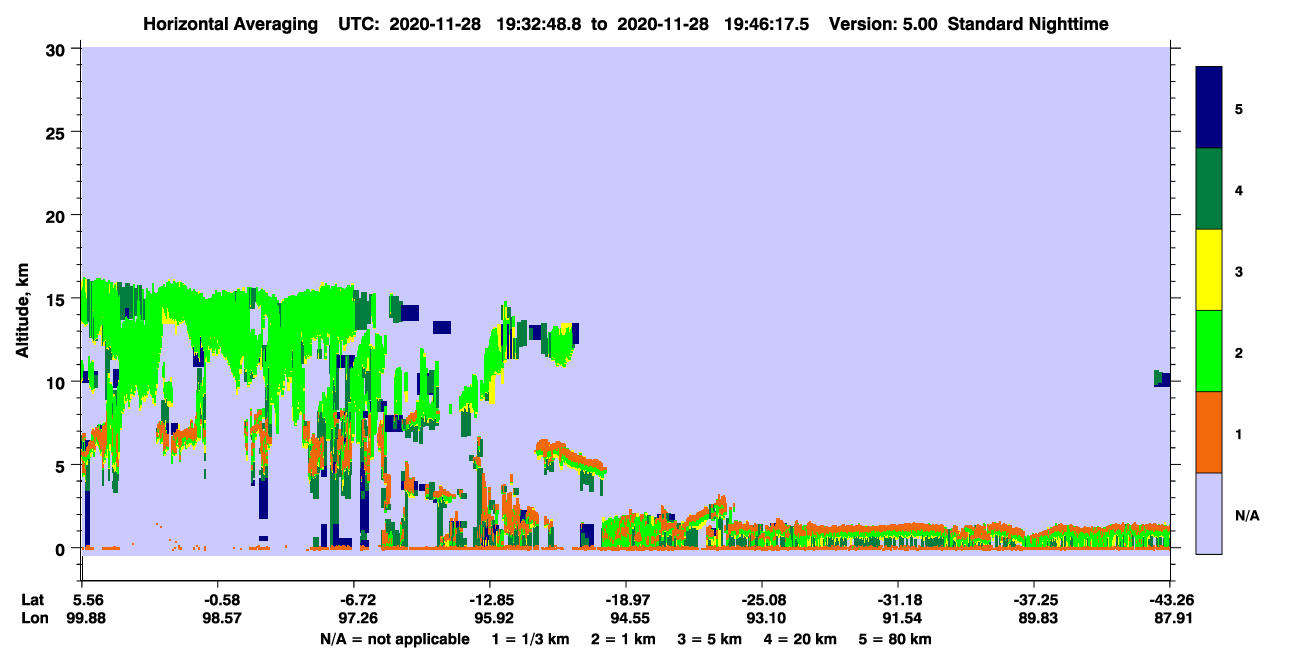Screen dimensions: 1300x667
Task: Click the dark blue 5 legend swatch
Action: (1209, 107)
